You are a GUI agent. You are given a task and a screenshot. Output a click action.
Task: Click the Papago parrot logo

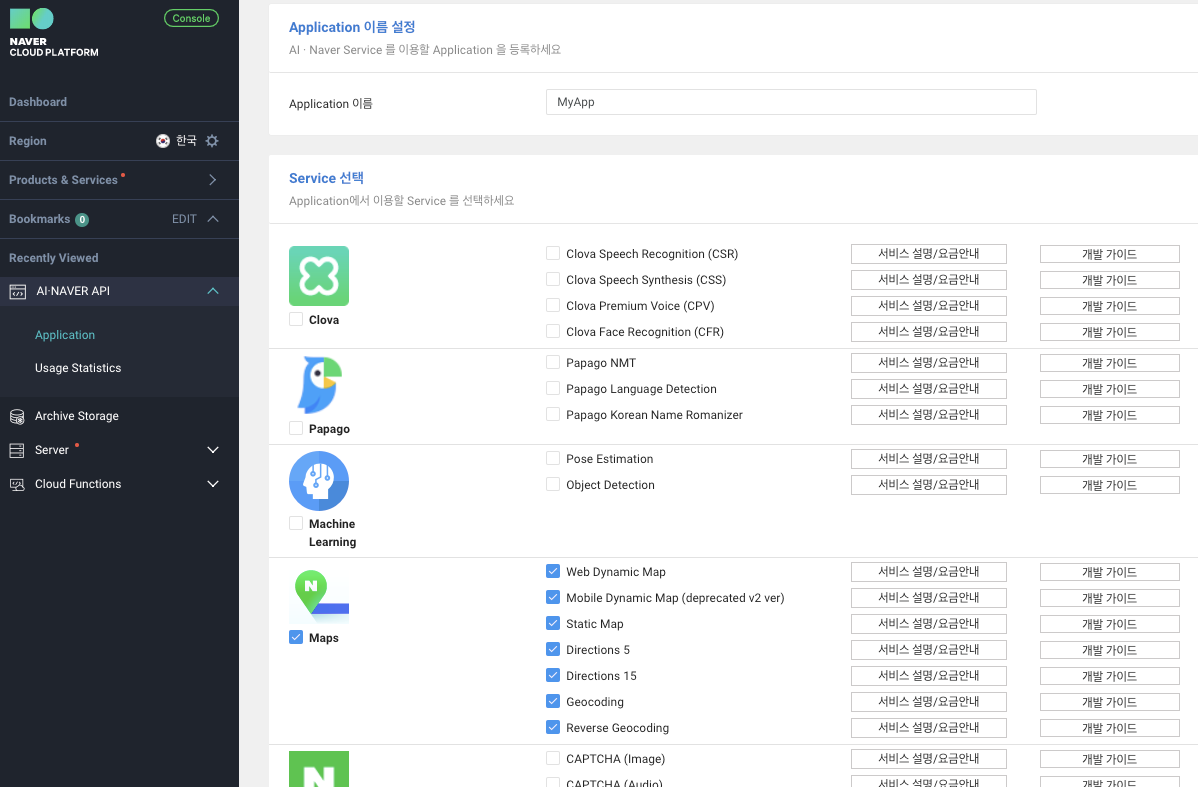319,385
